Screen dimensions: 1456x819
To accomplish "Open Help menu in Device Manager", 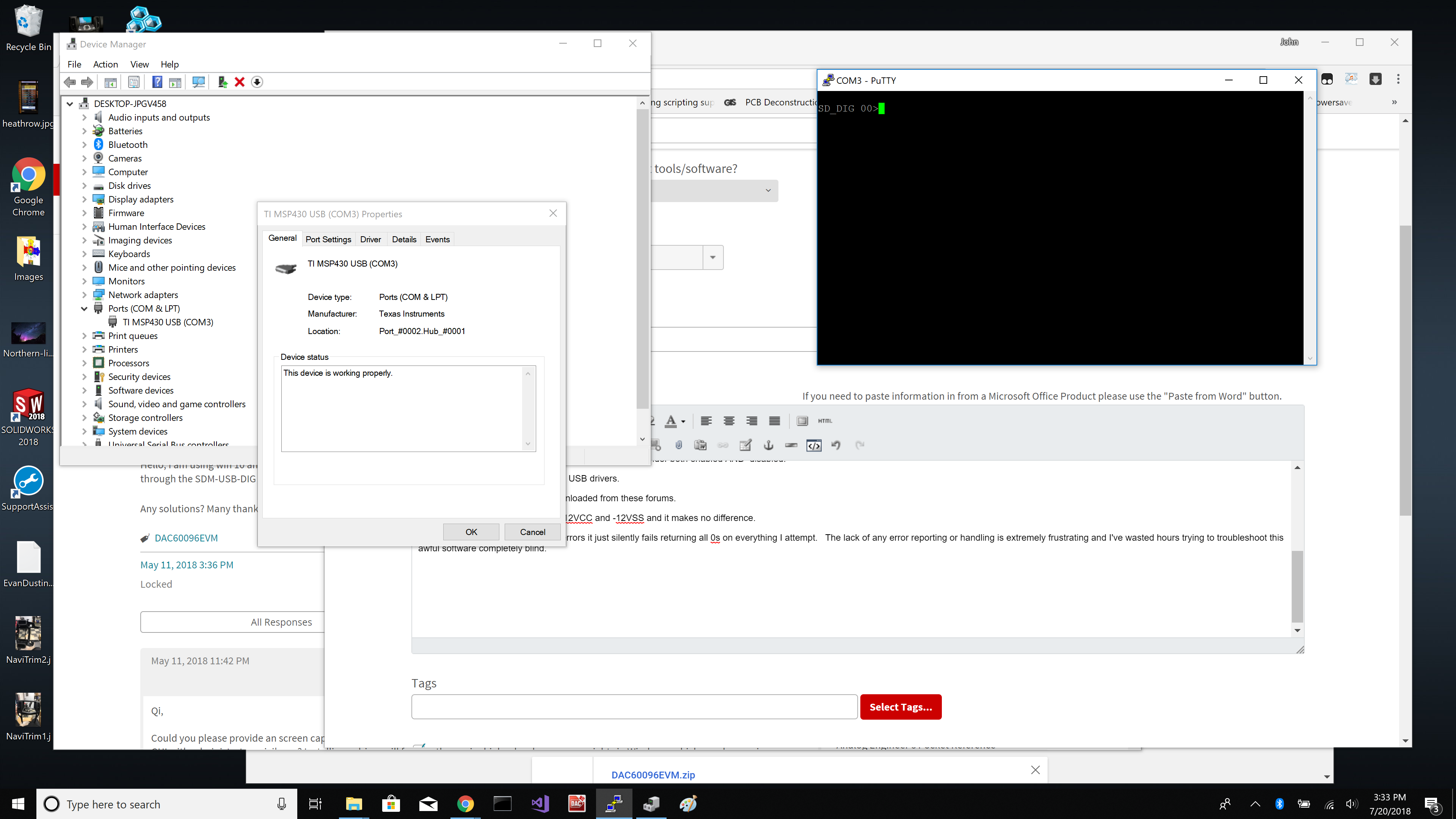I will point(169,64).
